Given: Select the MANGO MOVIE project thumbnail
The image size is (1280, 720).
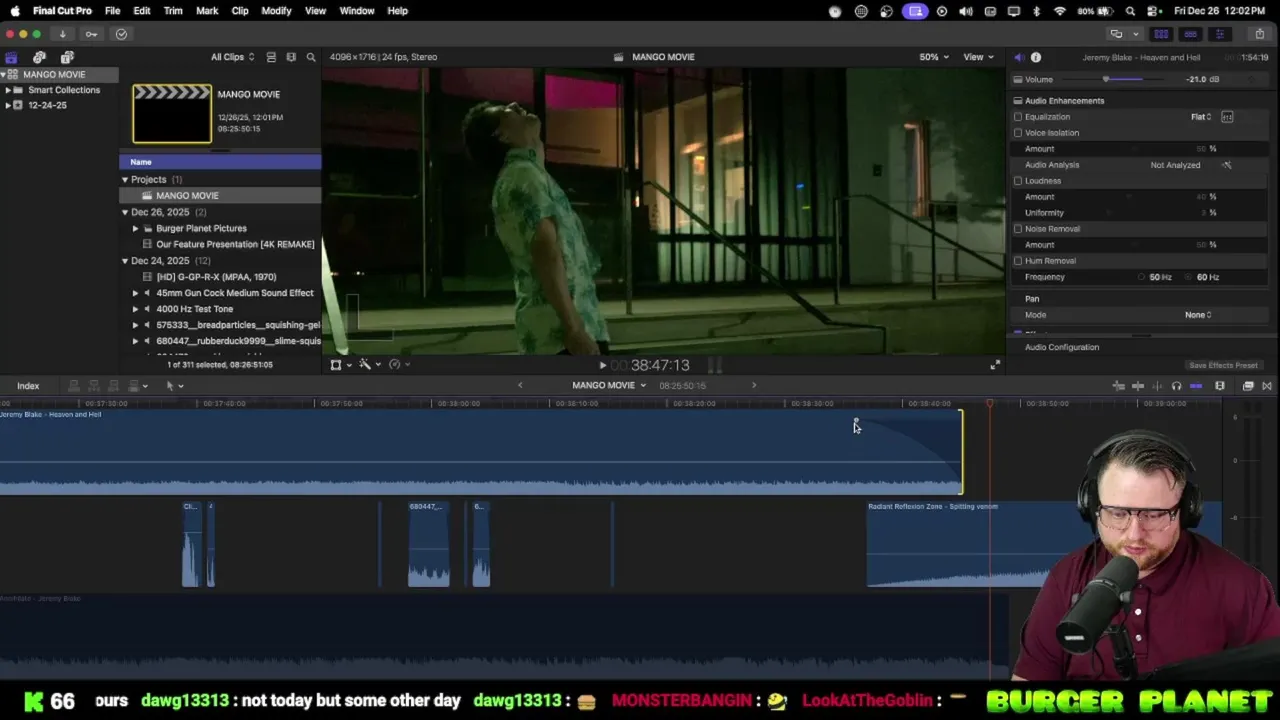Looking at the screenshot, I should point(172,114).
